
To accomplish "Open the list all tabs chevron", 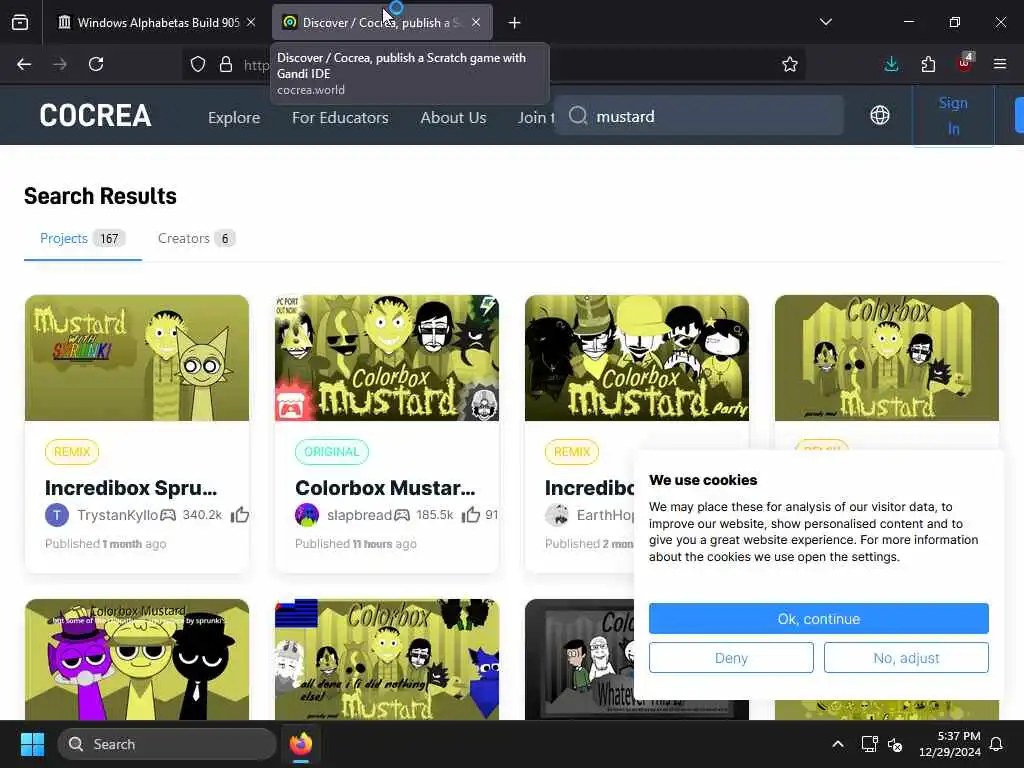I will pos(825,22).
